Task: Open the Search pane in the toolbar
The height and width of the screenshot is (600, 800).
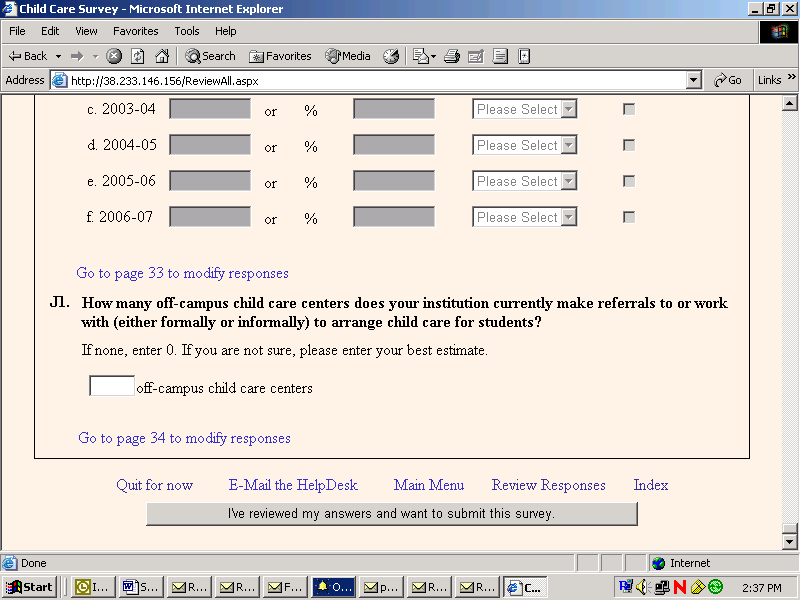Action: (210, 56)
